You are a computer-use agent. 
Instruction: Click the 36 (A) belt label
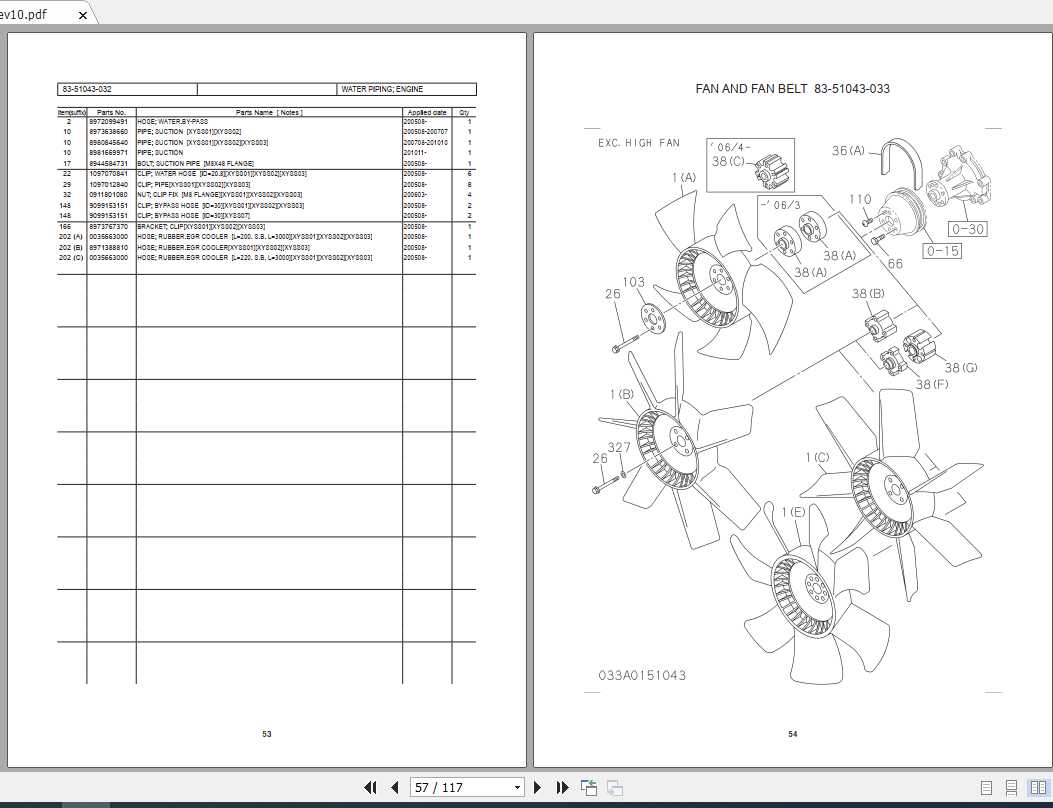click(848, 150)
